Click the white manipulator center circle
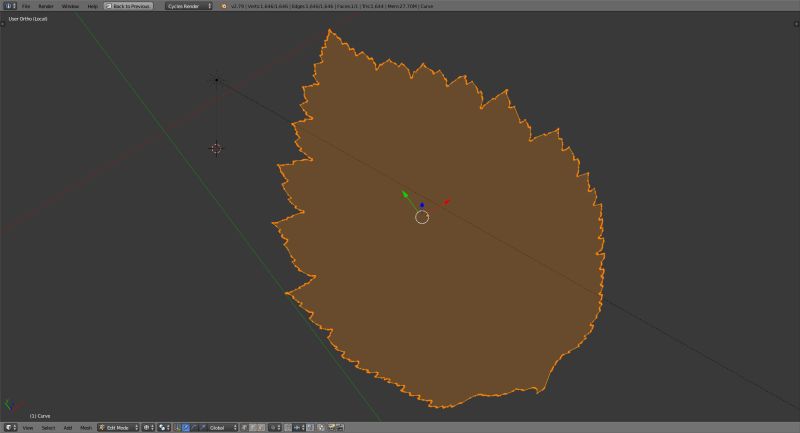 click(x=422, y=217)
